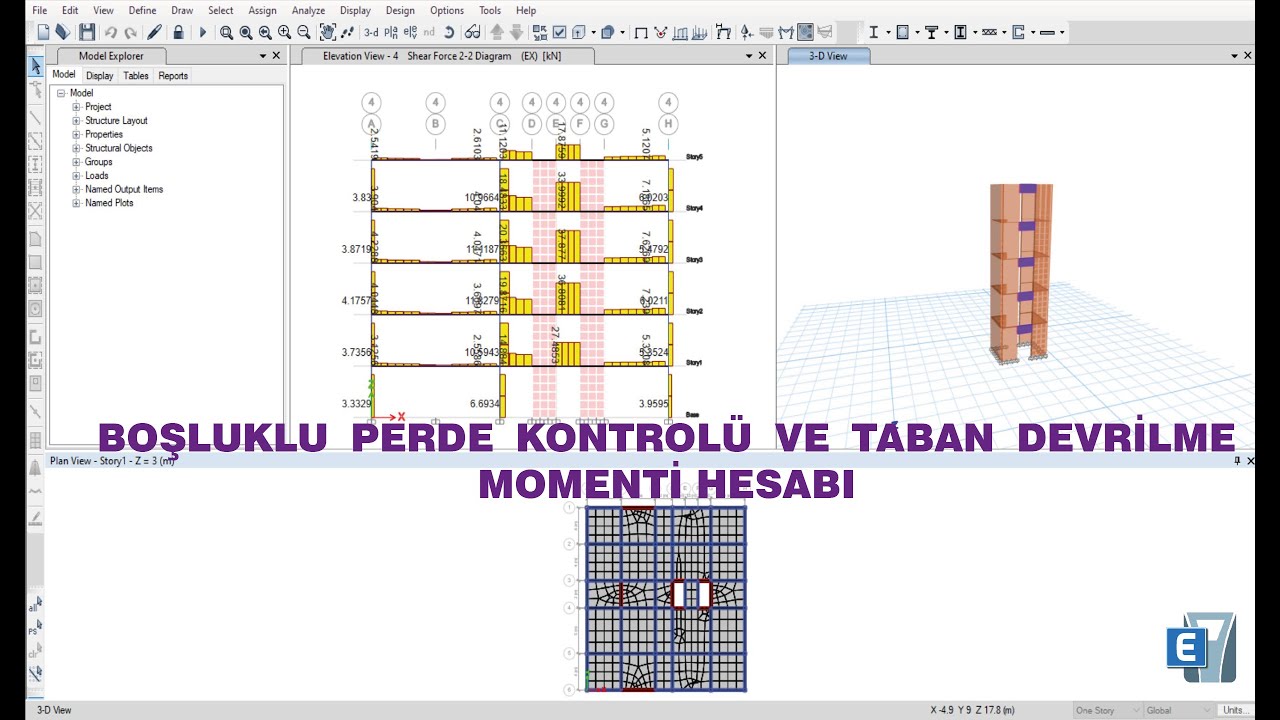
Task: Expand the Structural Objects tree node
Action: point(76,148)
